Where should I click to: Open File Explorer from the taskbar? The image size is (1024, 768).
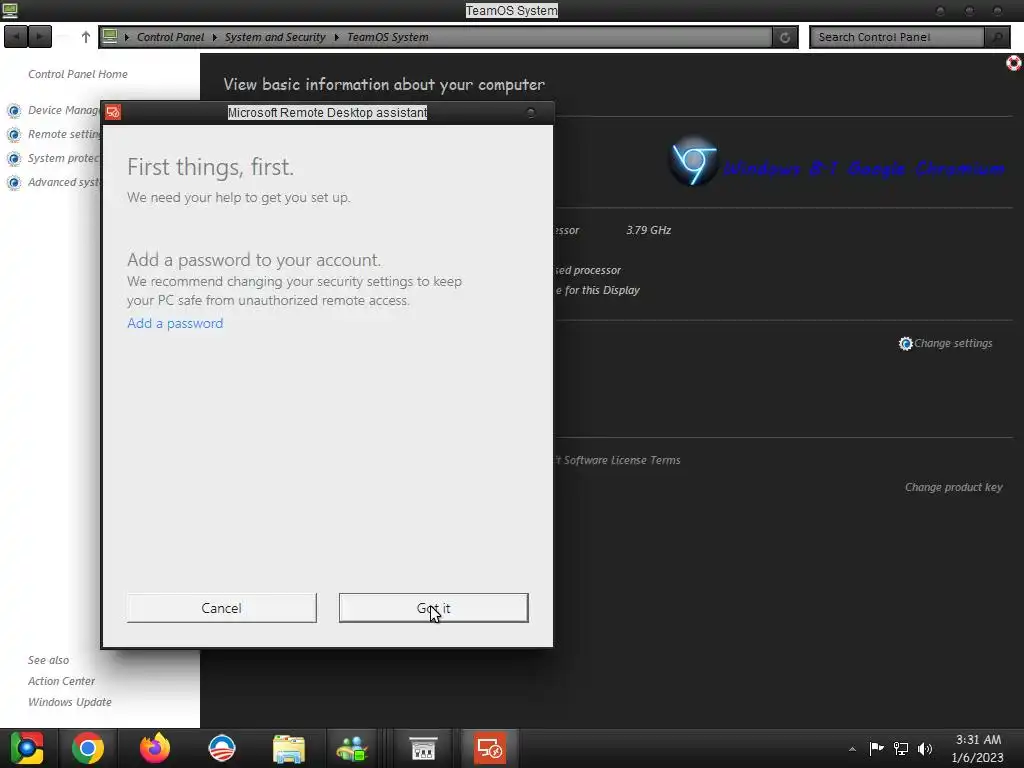[x=289, y=749]
